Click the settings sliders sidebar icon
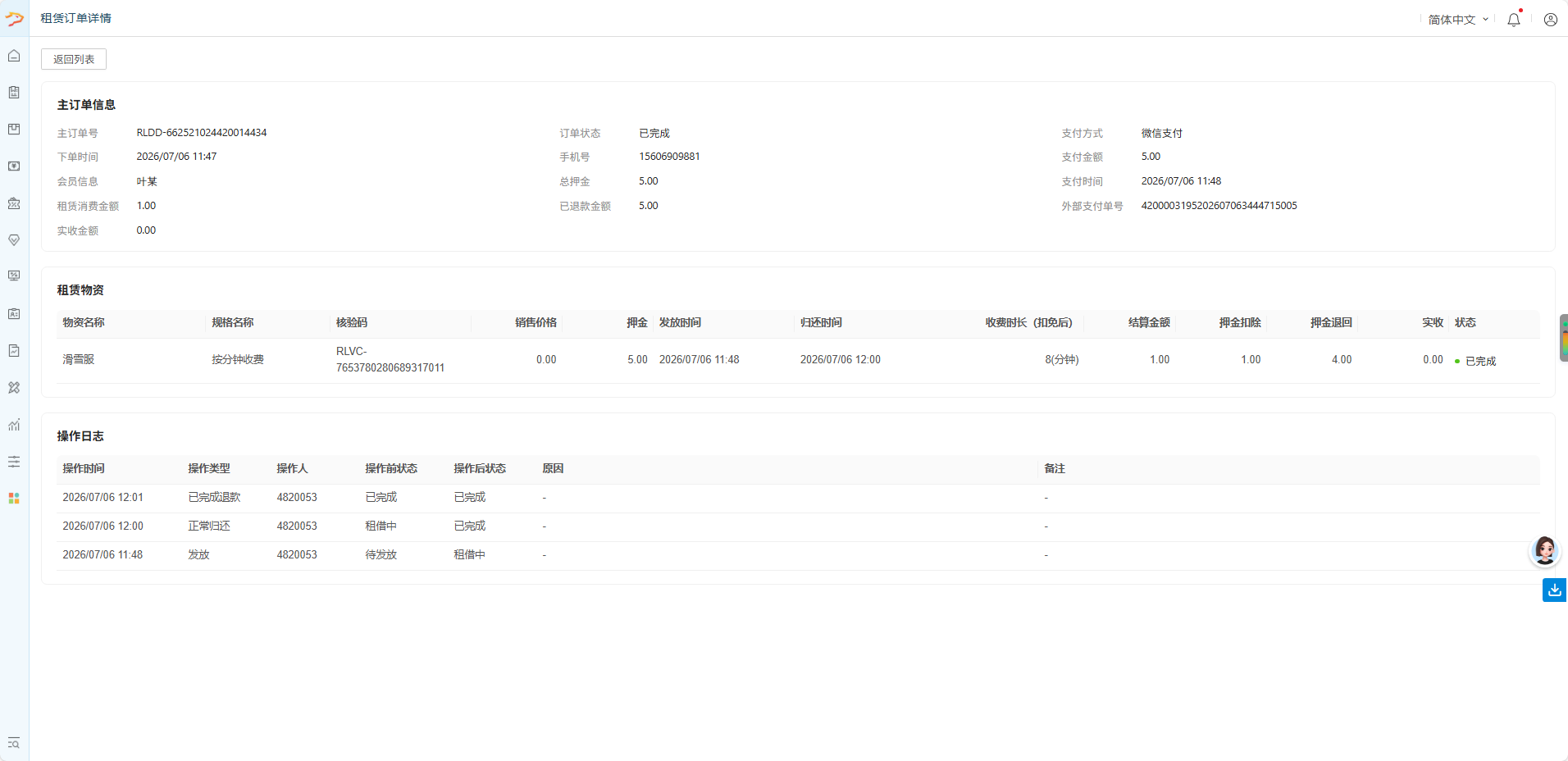 tap(14, 462)
